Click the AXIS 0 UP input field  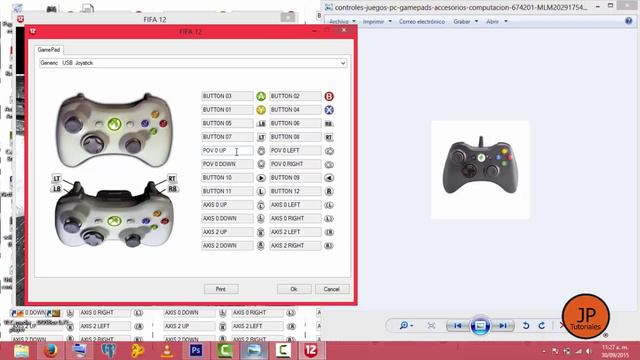(x=227, y=205)
